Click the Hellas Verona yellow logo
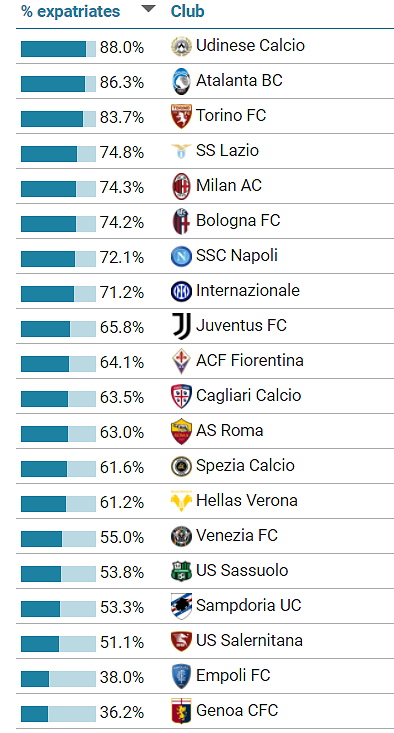394x733 pixels. coord(181,502)
